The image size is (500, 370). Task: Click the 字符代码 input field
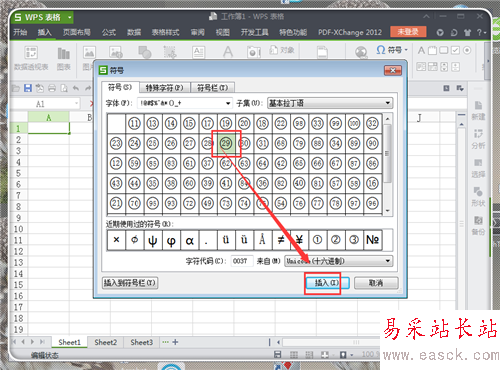[x=242, y=261]
